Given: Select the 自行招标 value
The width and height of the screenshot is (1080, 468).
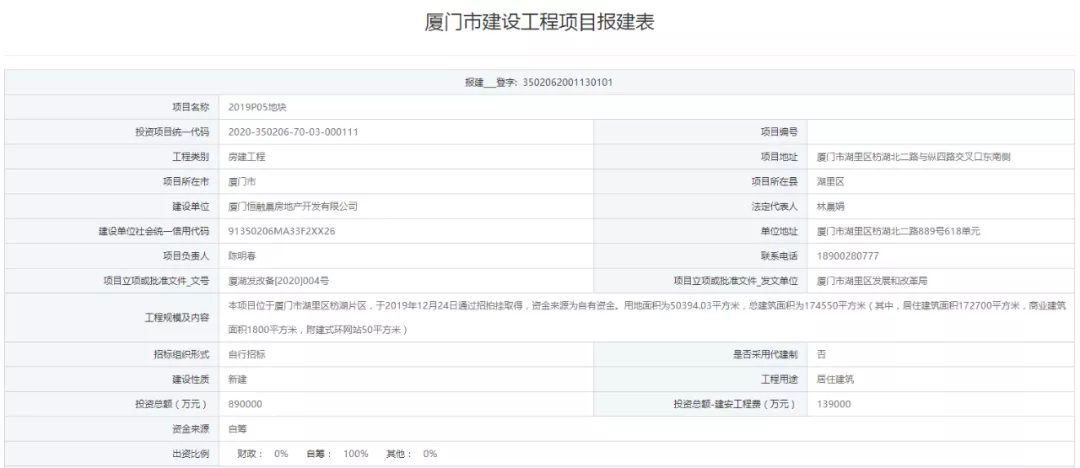Looking at the screenshot, I should click(247, 354).
